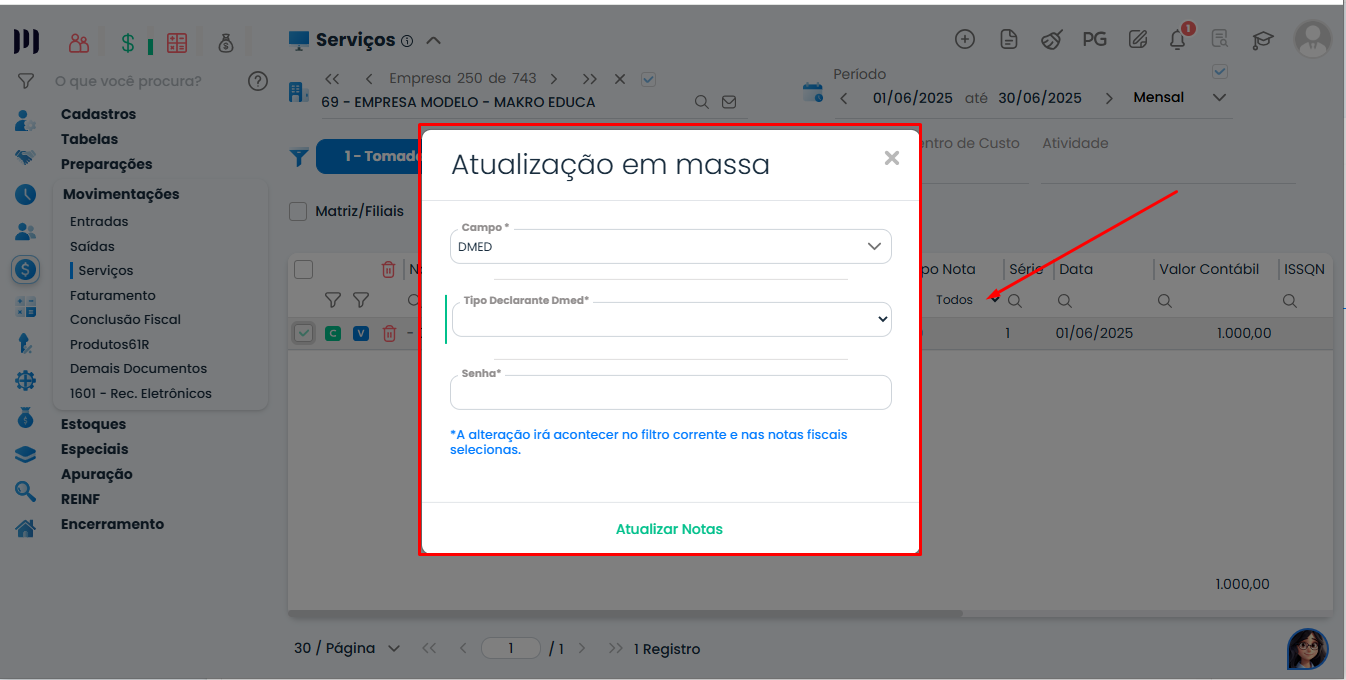This screenshot has height=680, width=1346.
Task: Open the assistant avatar chat bubble
Action: [1308, 649]
